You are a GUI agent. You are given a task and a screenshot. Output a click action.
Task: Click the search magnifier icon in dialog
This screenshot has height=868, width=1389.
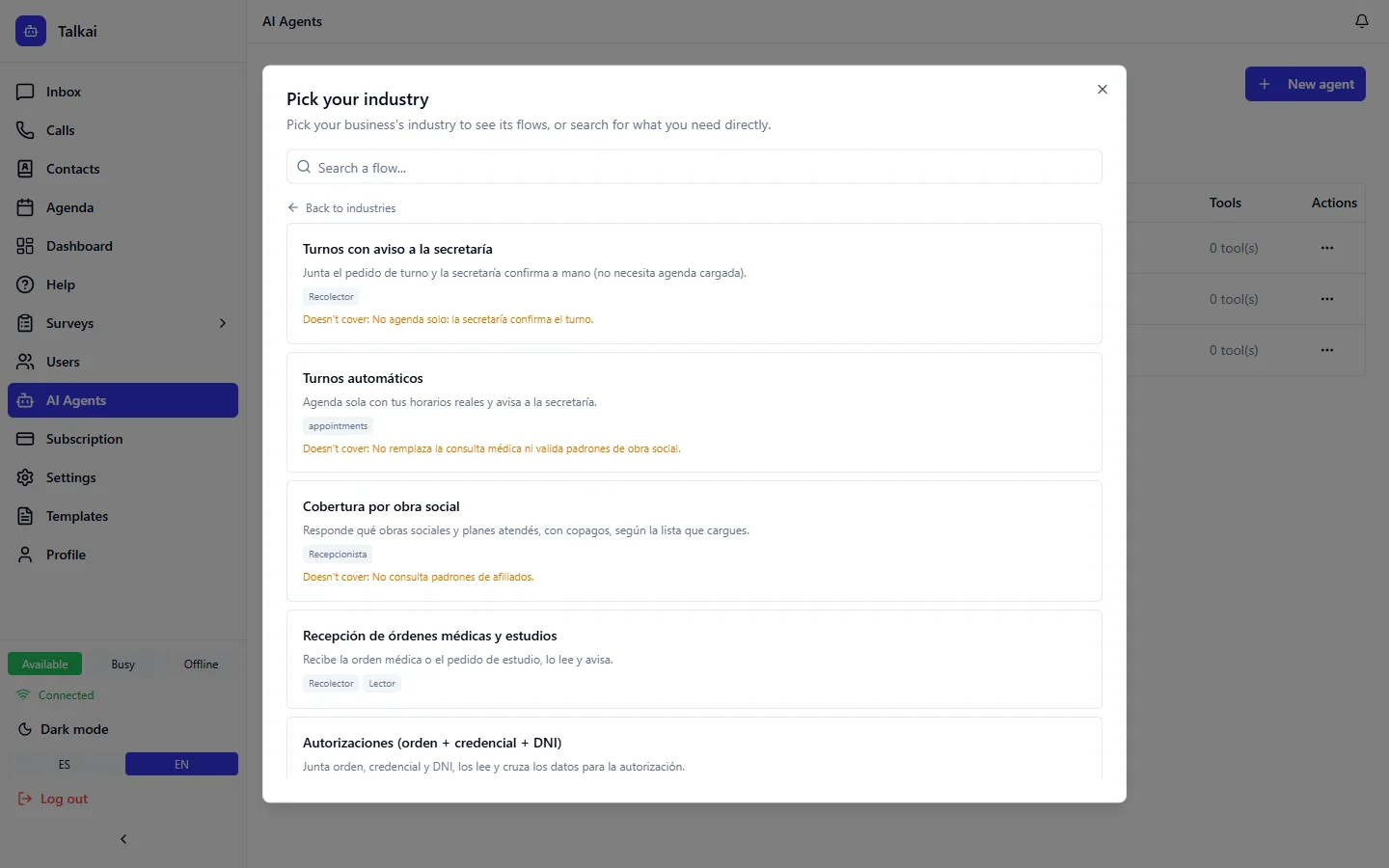point(304,167)
